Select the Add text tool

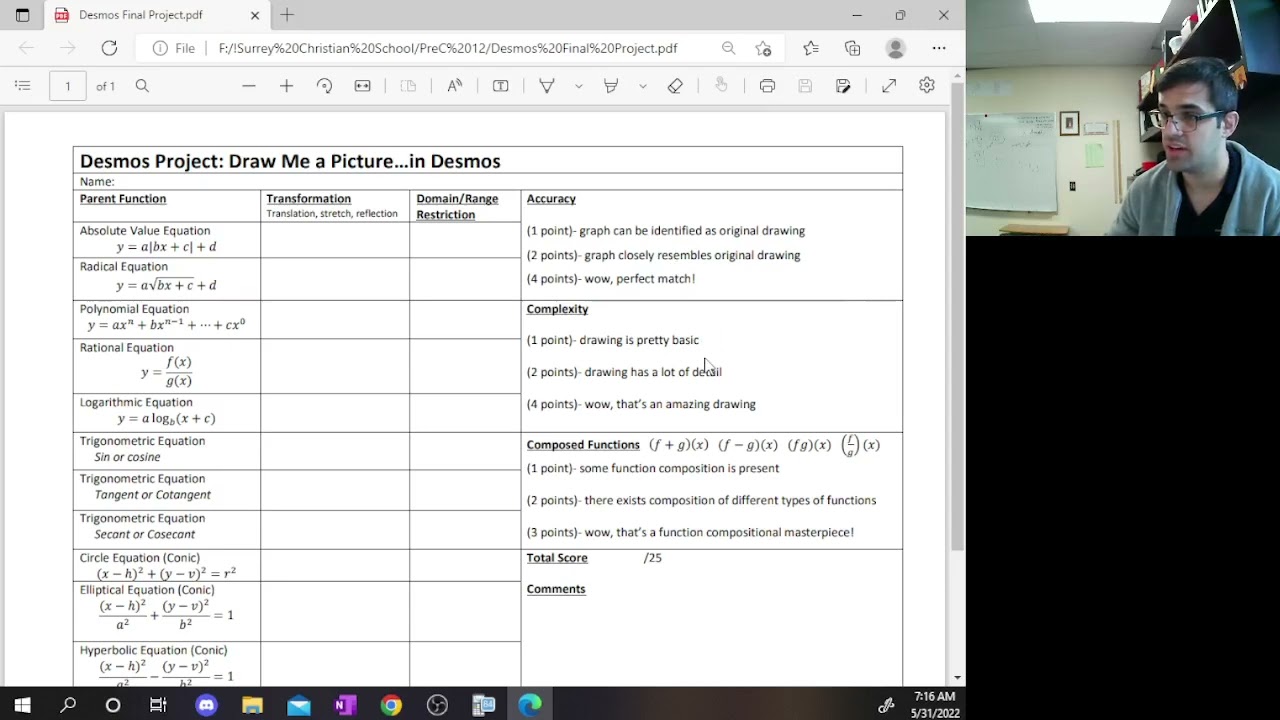501,86
